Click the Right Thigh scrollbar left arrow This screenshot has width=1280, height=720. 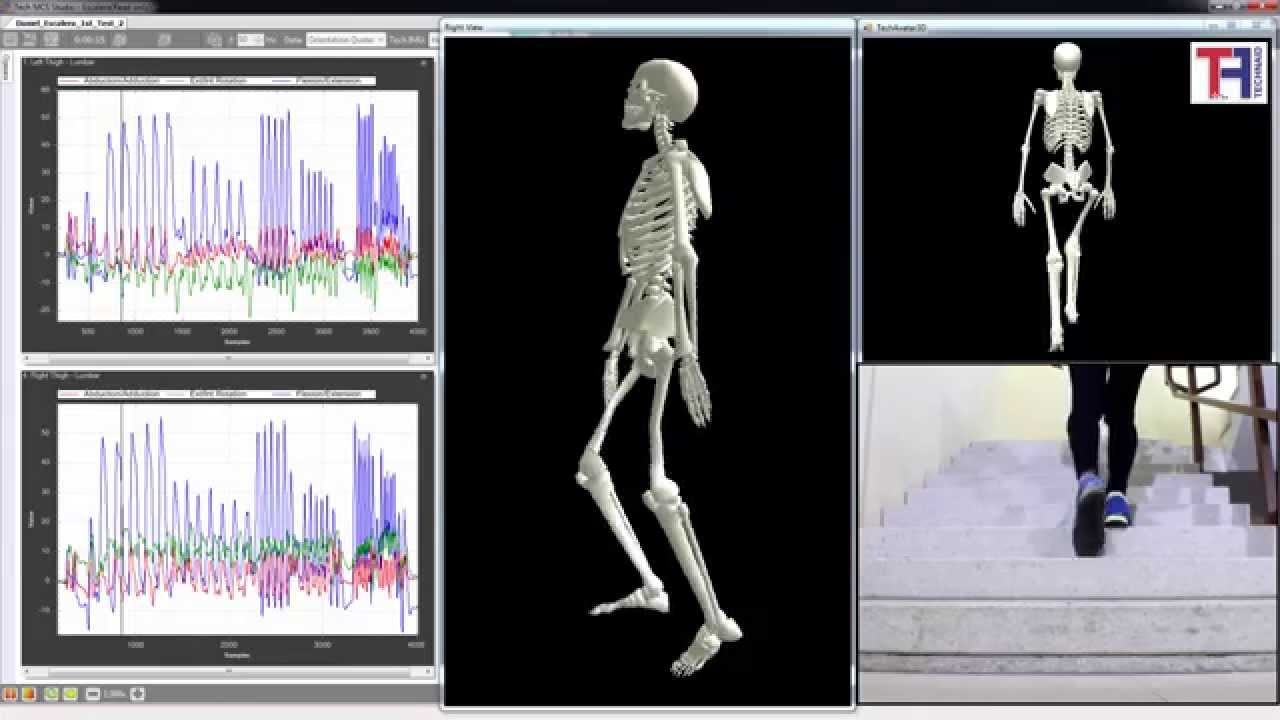[27, 672]
